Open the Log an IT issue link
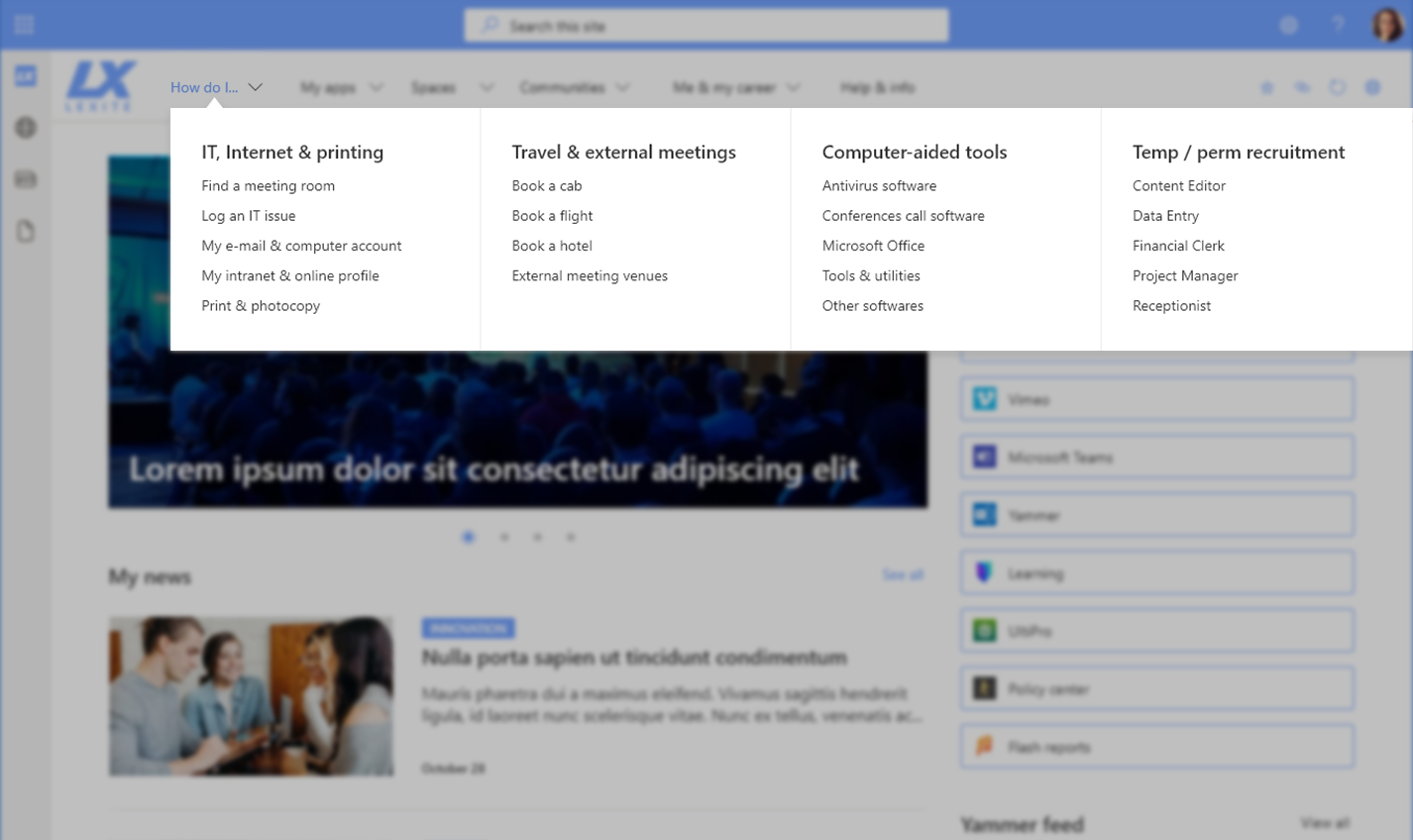 click(248, 215)
